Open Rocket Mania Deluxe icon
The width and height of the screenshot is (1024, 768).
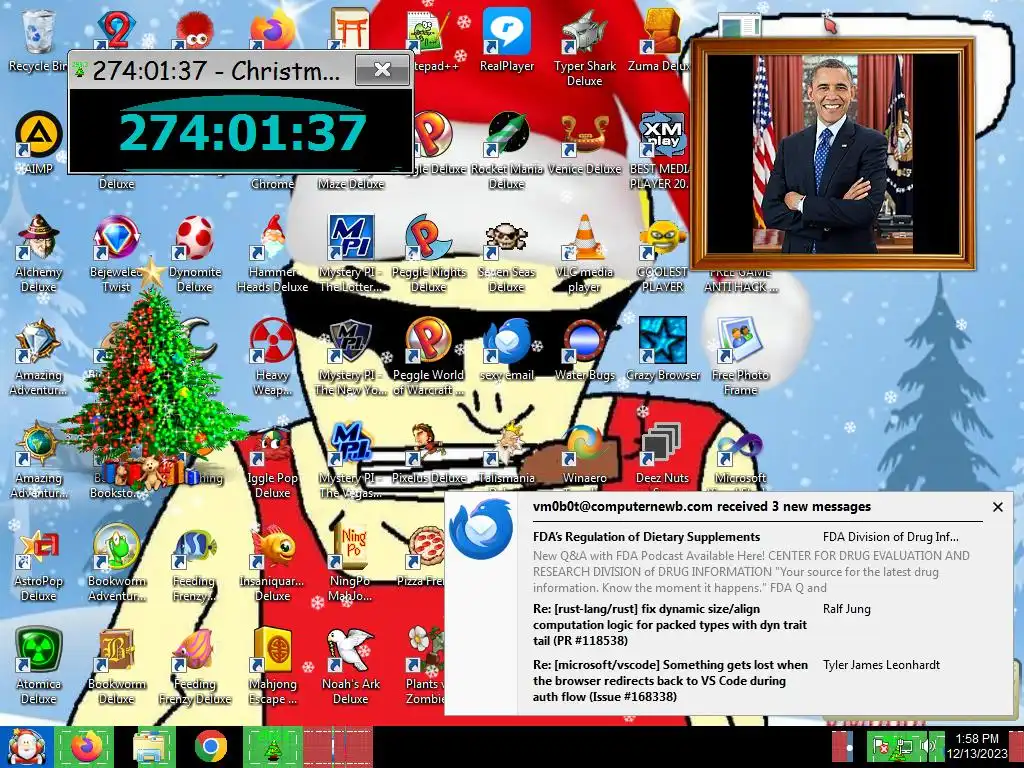tap(507, 150)
